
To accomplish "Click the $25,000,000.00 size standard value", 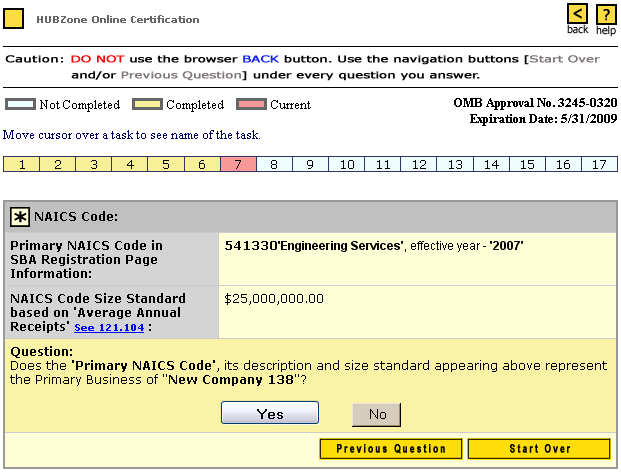I will click(274, 299).
